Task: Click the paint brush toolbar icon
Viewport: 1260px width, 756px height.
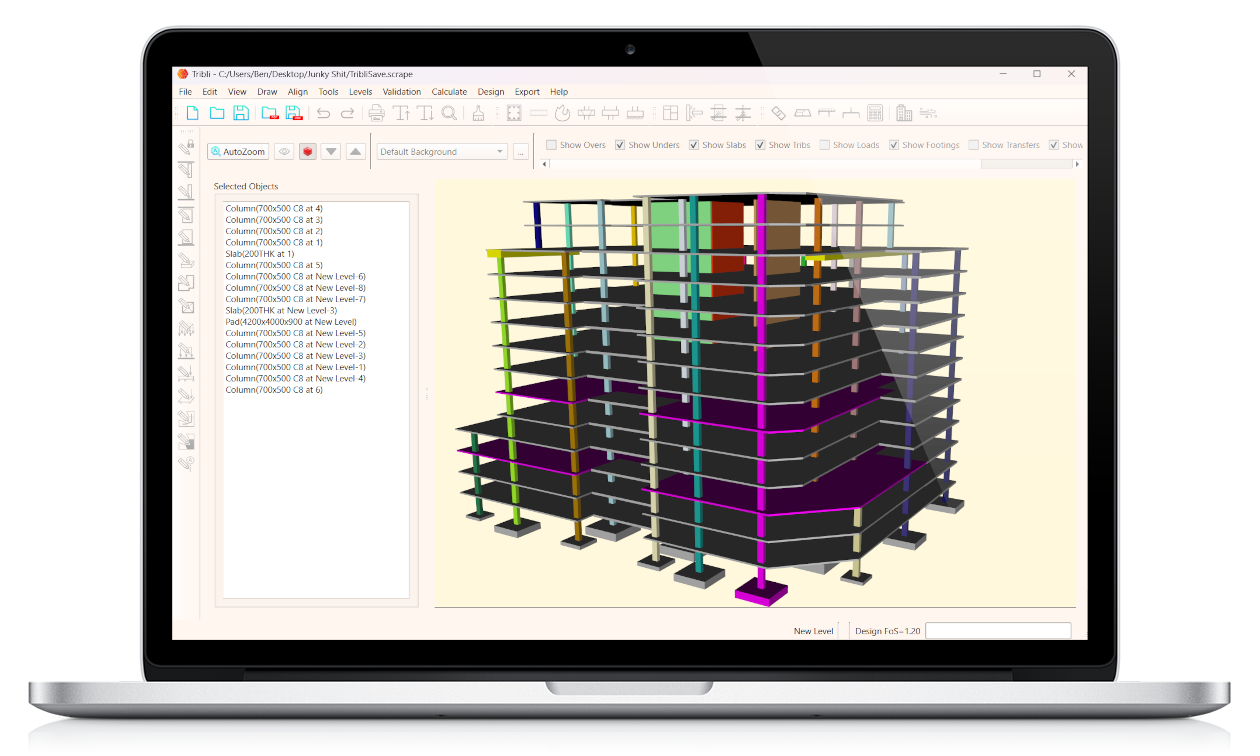Action: [x=479, y=113]
